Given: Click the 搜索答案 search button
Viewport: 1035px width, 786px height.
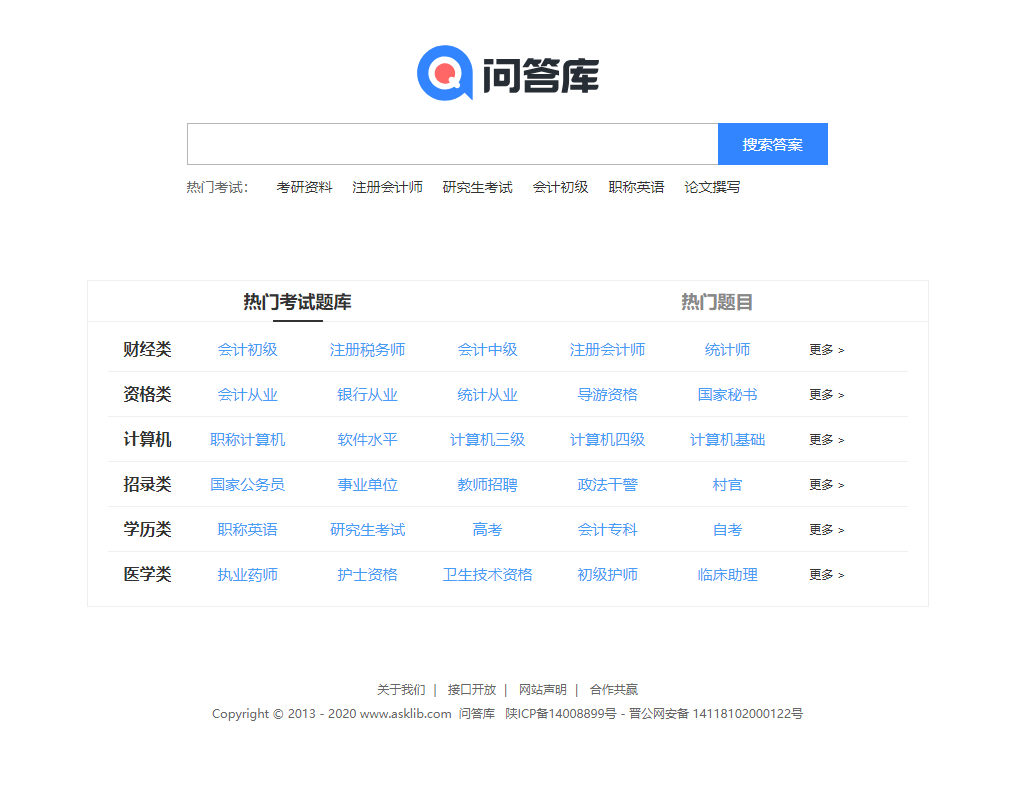Looking at the screenshot, I should pyautogui.click(x=772, y=144).
